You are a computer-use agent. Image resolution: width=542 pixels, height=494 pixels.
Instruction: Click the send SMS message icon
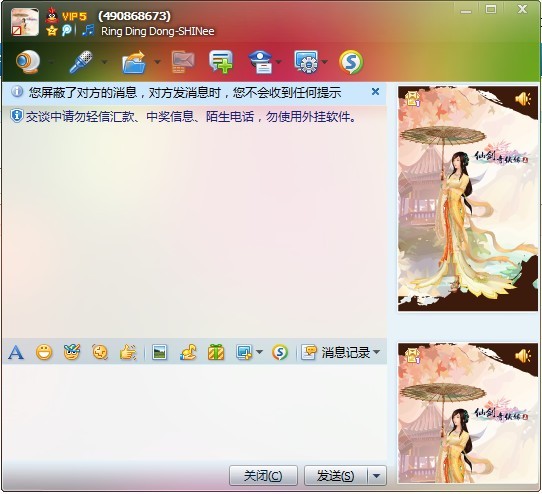tap(183, 62)
